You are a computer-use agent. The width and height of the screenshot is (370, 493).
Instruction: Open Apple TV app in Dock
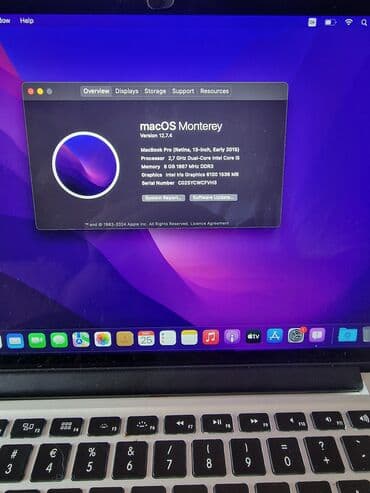pos(253,336)
